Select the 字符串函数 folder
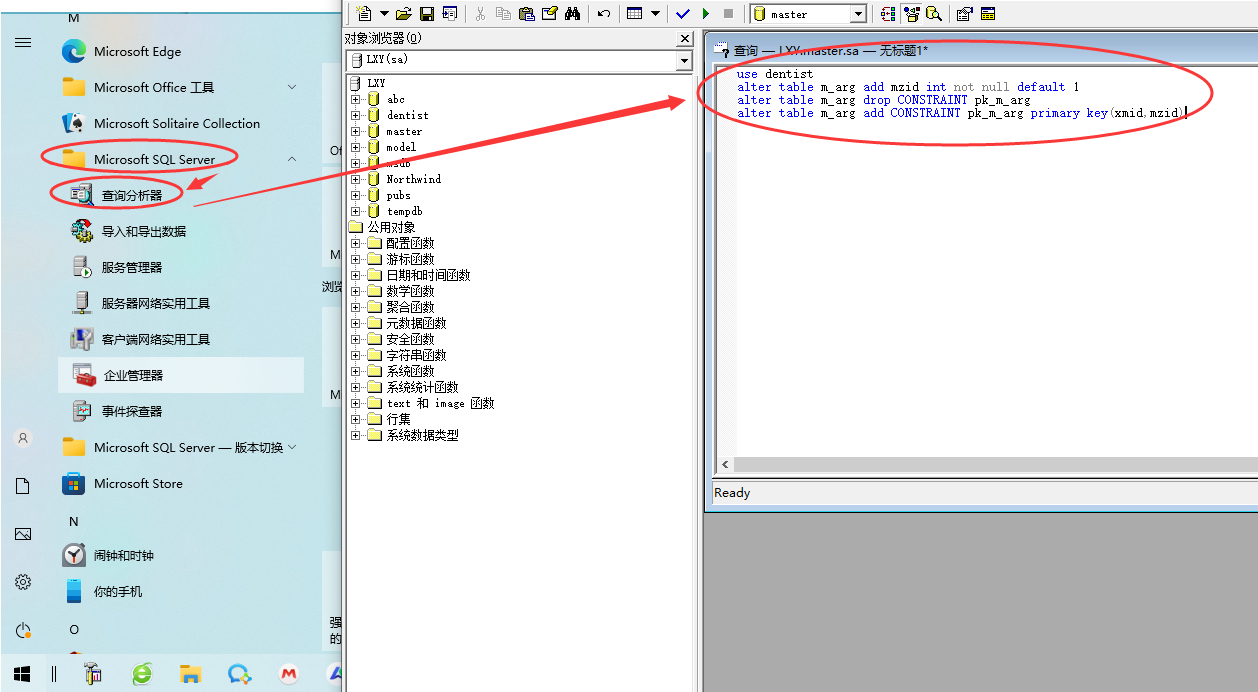This screenshot has height=692, width=1258. coord(416,355)
